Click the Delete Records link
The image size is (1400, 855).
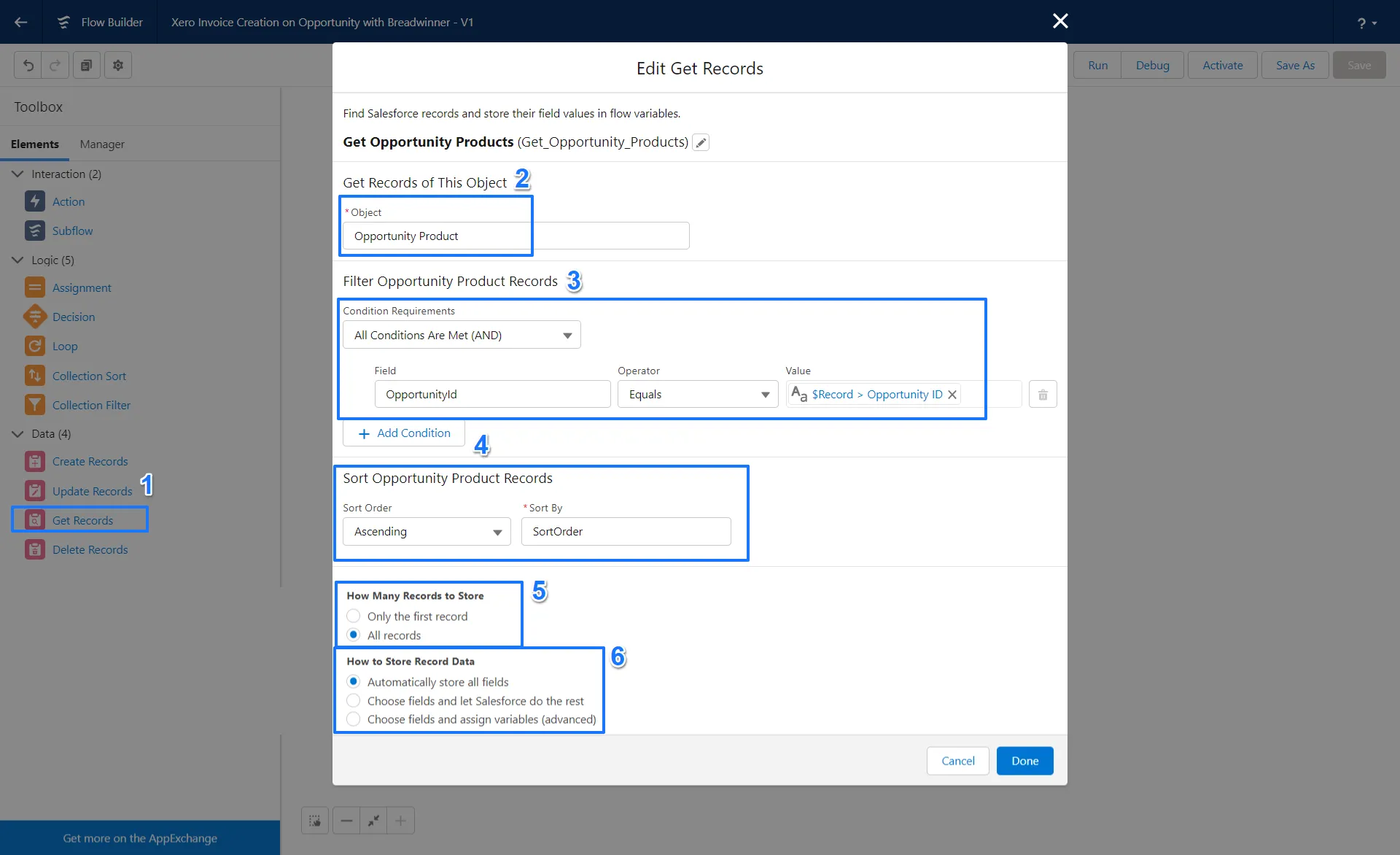pyautogui.click(x=90, y=549)
